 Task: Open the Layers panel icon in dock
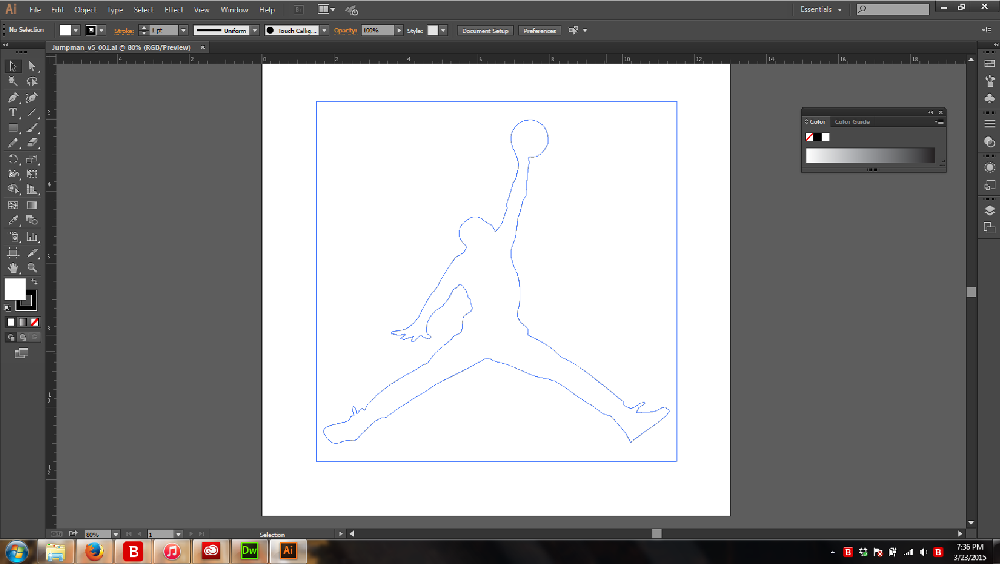[989, 211]
